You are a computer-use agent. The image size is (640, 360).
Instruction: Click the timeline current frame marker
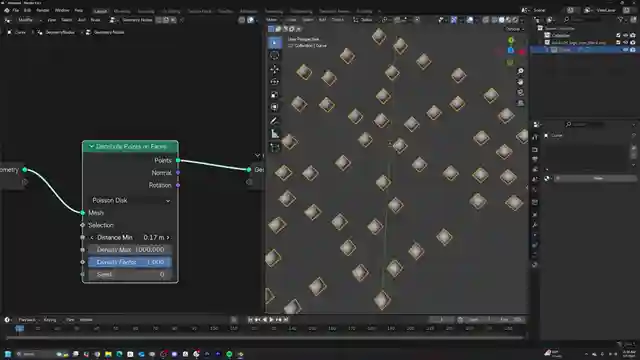click(19, 328)
